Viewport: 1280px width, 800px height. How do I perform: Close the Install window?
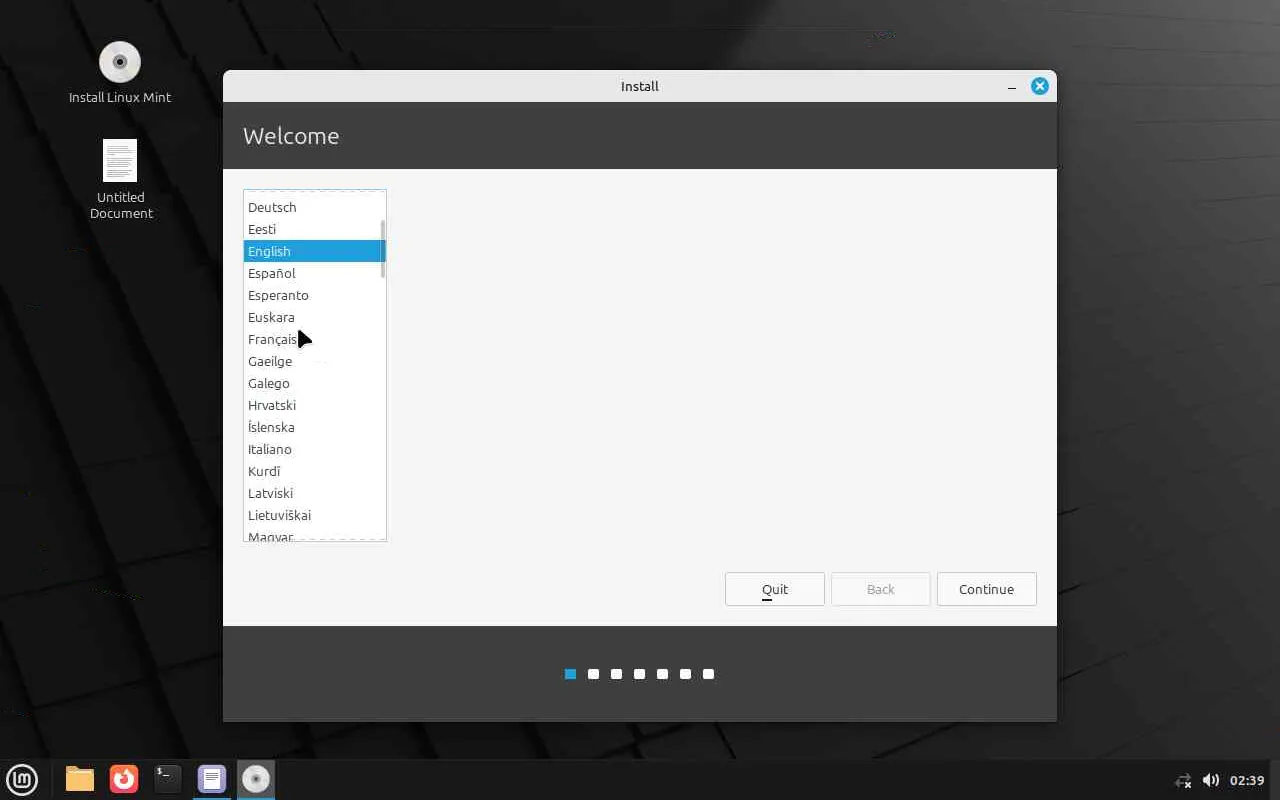click(1040, 86)
